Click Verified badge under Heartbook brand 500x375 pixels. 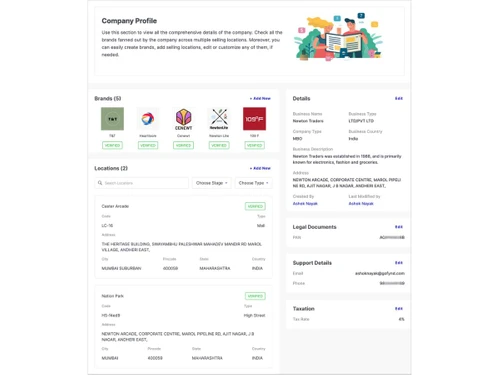148,145
